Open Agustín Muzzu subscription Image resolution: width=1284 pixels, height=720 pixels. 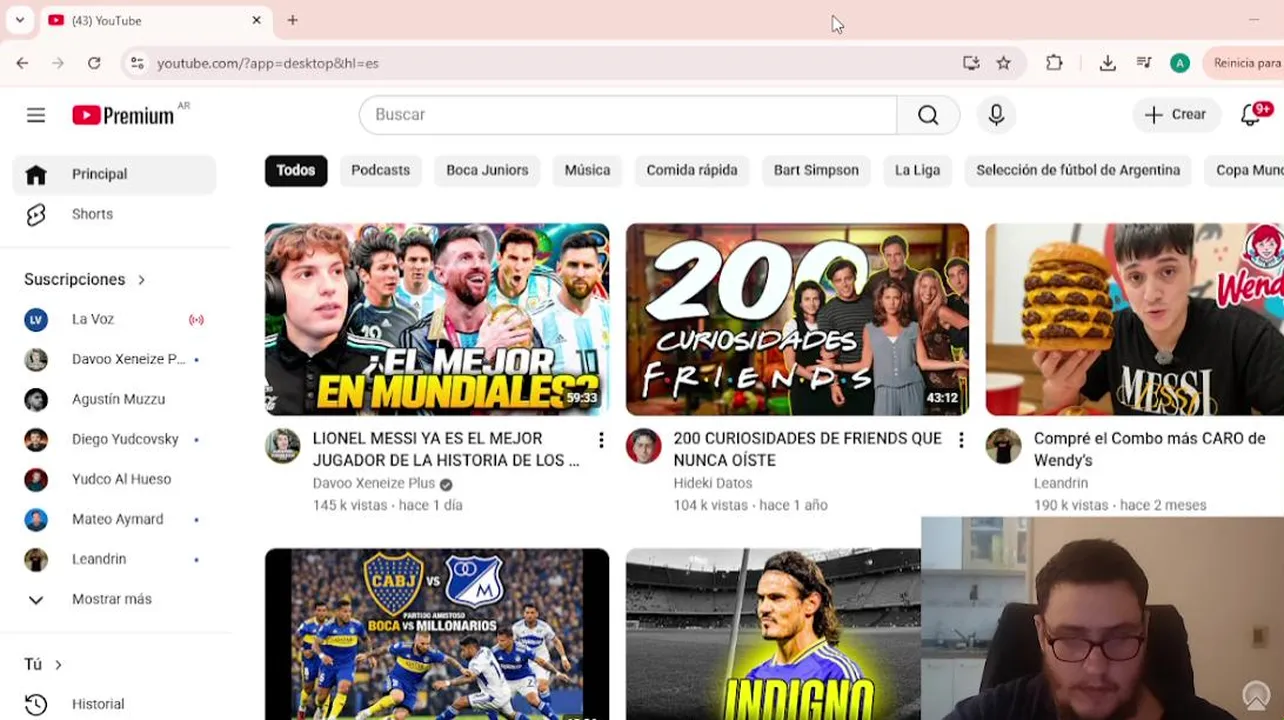[x=114, y=399]
